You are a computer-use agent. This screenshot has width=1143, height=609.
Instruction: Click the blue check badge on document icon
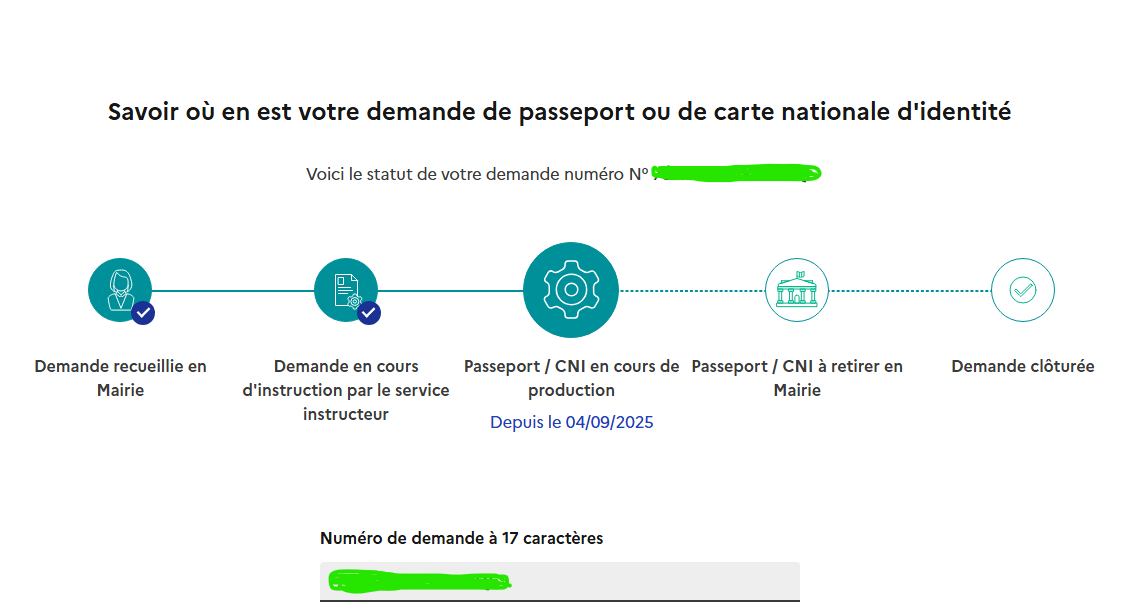[369, 313]
